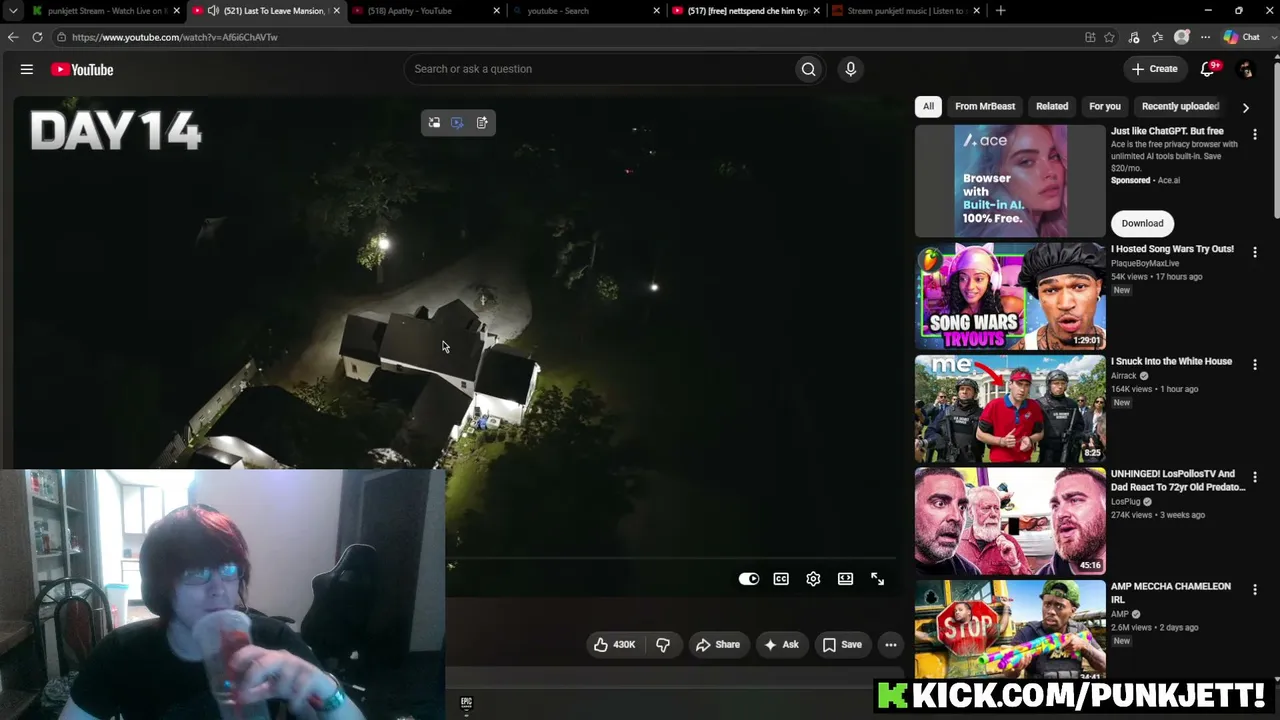Image resolution: width=1280 pixels, height=720 pixels.
Task: Click the blue video overlay tool icon
Action: click(x=457, y=123)
